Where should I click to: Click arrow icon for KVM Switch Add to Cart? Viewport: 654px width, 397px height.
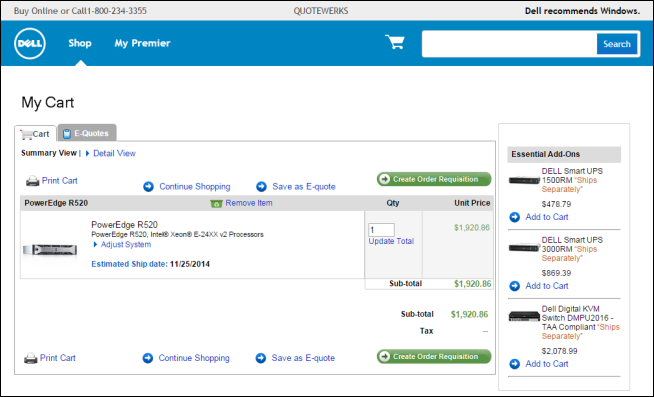click(x=515, y=364)
